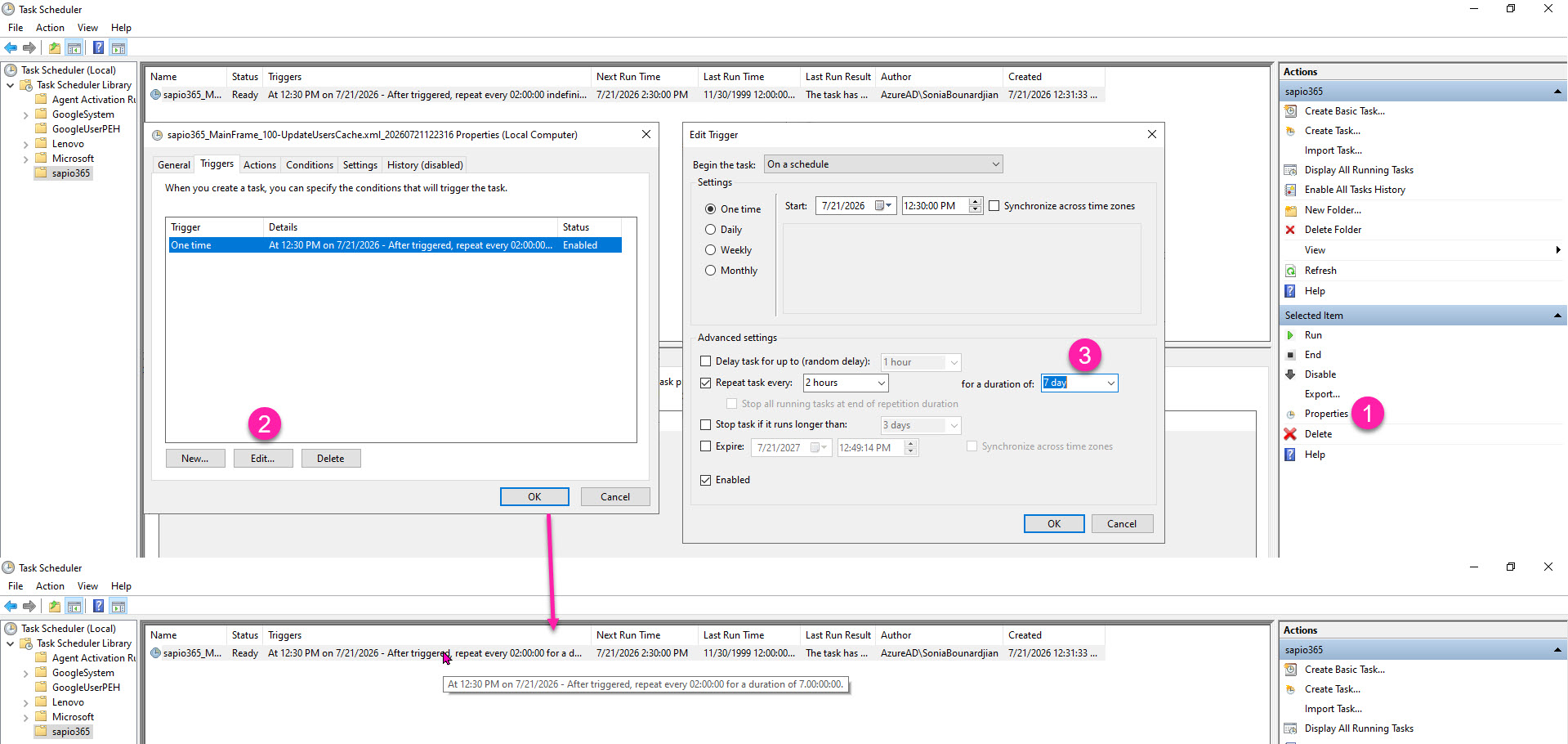This screenshot has width=1568, height=744.
Task: Click the green Run icon under Selected Item
Action: (x=1291, y=335)
